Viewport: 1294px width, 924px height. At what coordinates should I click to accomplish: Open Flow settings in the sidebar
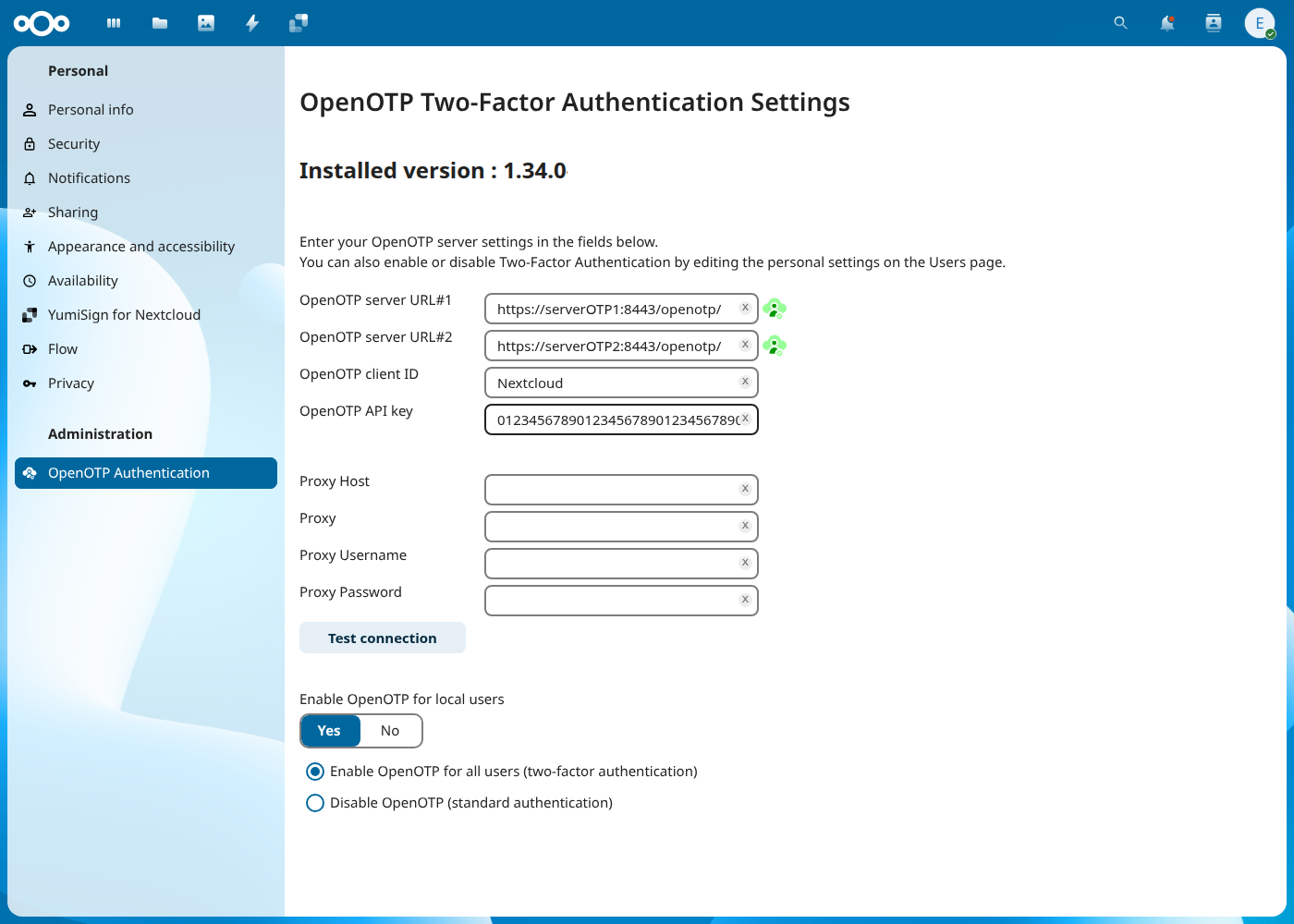click(146, 349)
